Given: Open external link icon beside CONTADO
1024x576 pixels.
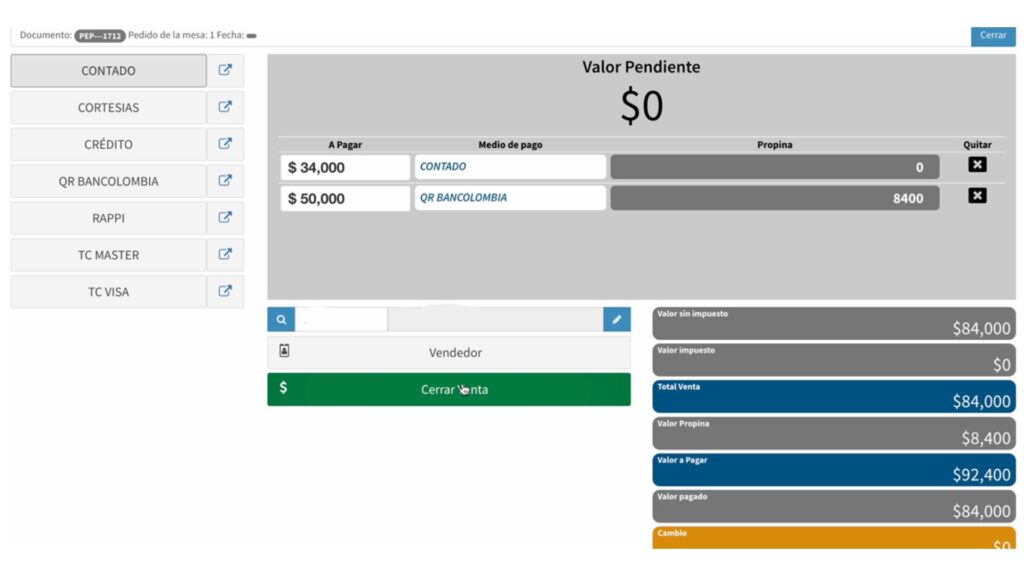Looking at the screenshot, I should coord(225,71).
